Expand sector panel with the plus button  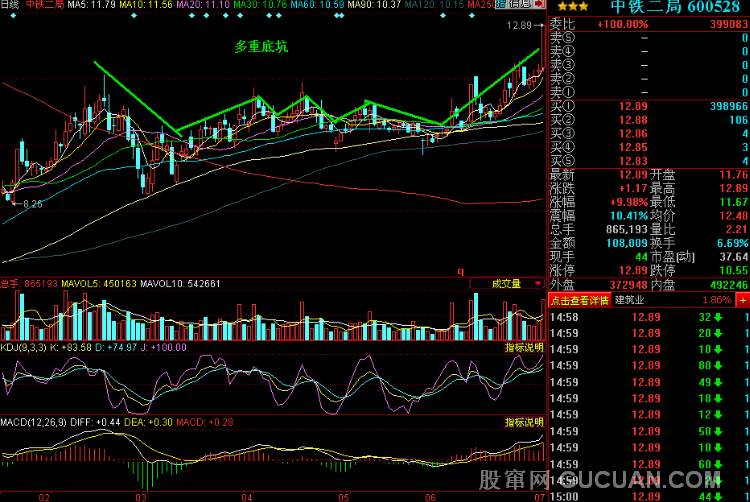coord(743,300)
